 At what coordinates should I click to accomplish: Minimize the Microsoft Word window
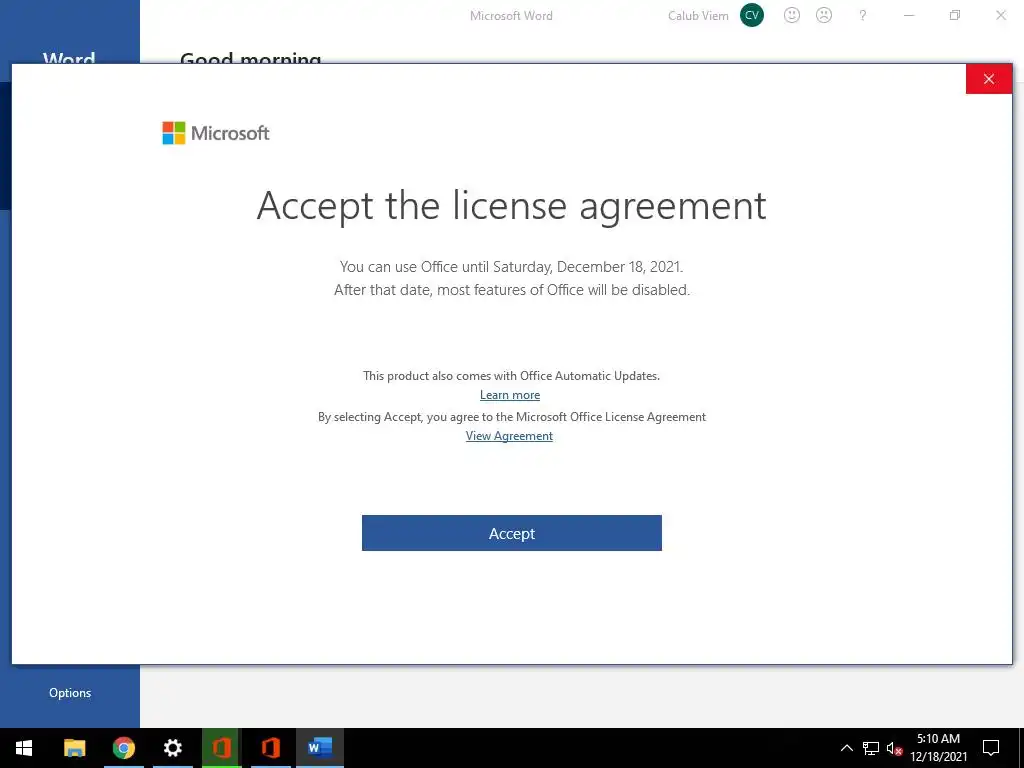908,15
